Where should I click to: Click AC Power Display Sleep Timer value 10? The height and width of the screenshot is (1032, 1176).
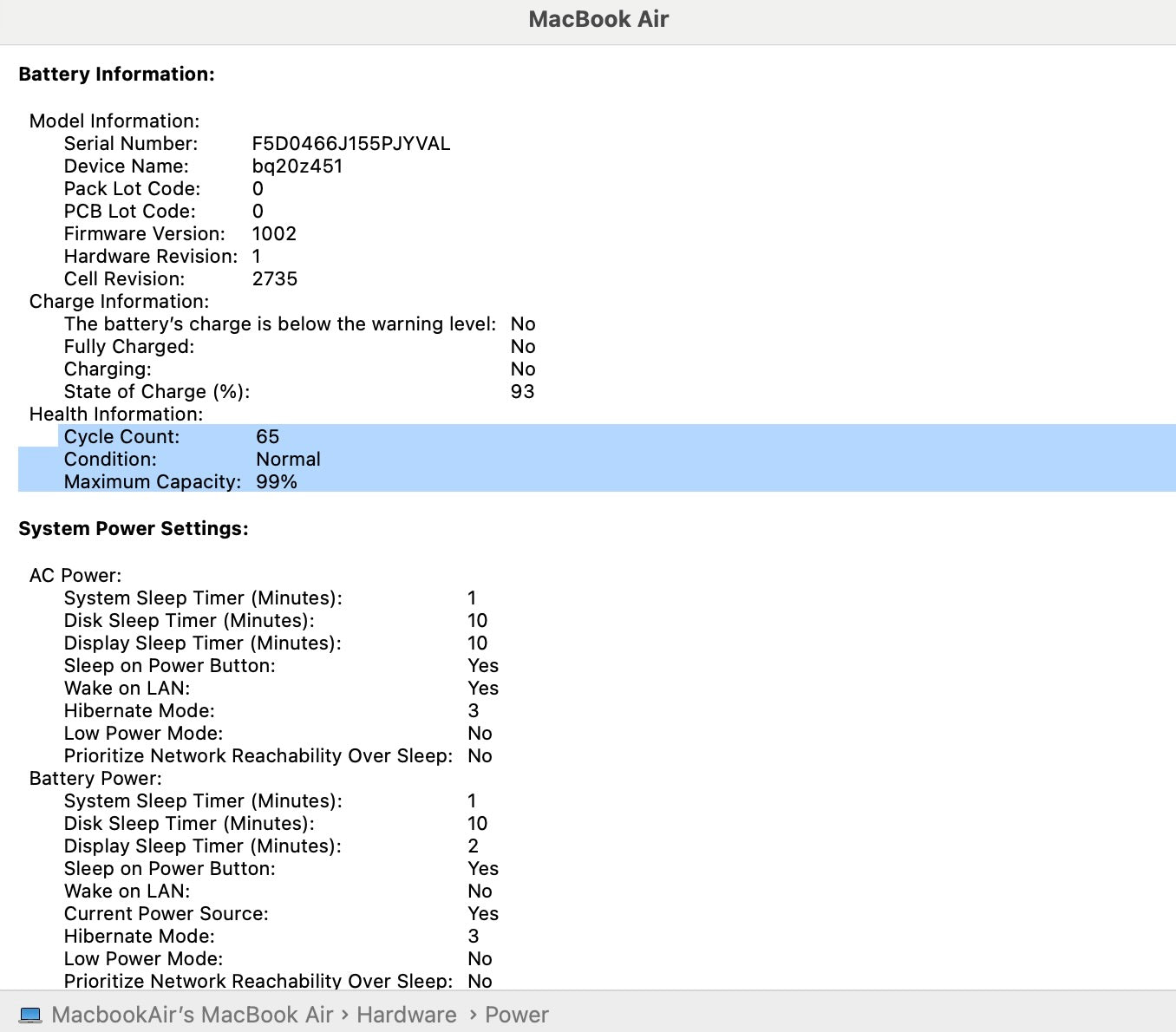tap(478, 643)
